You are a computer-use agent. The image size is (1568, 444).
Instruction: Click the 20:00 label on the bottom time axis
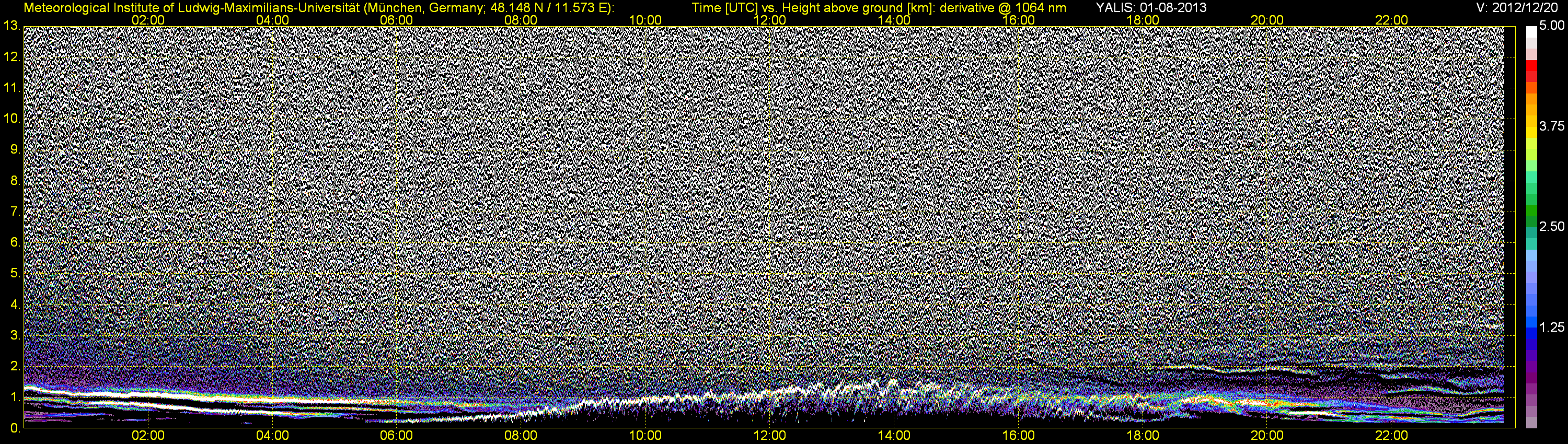pos(1267,436)
